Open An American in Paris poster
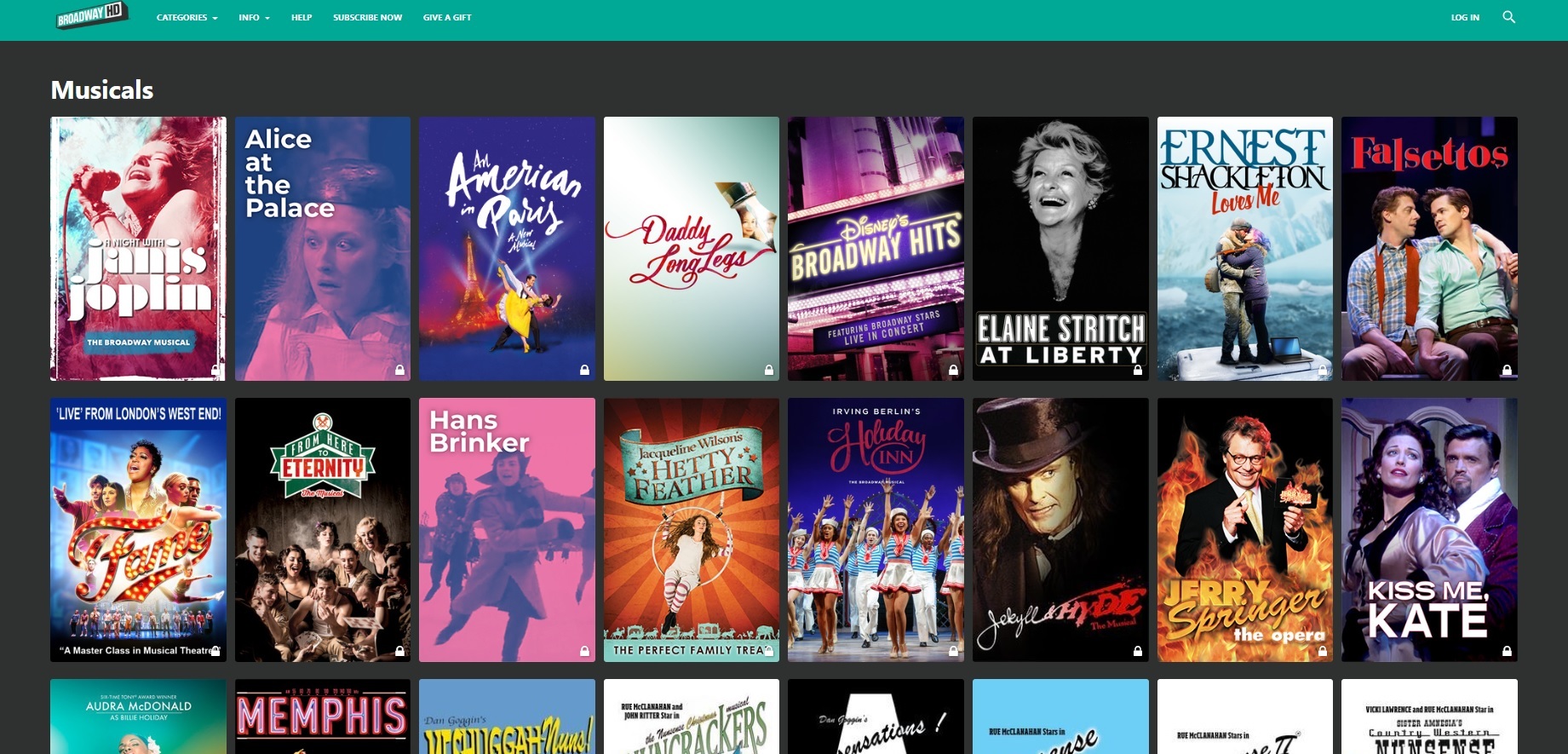1568x754 pixels. pyautogui.click(x=507, y=249)
